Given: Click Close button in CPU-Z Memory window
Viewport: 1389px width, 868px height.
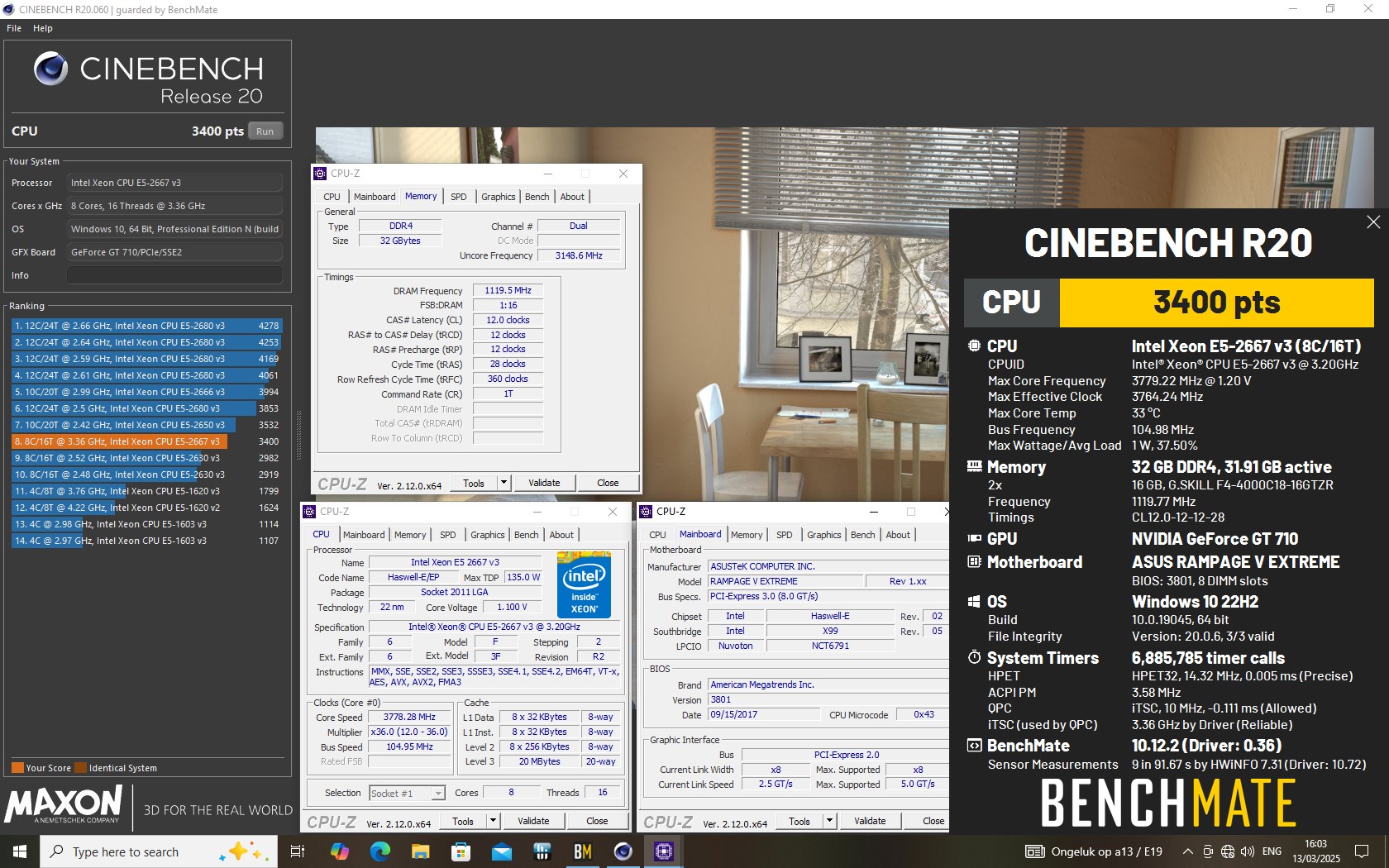Looking at the screenshot, I should click(x=608, y=484).
